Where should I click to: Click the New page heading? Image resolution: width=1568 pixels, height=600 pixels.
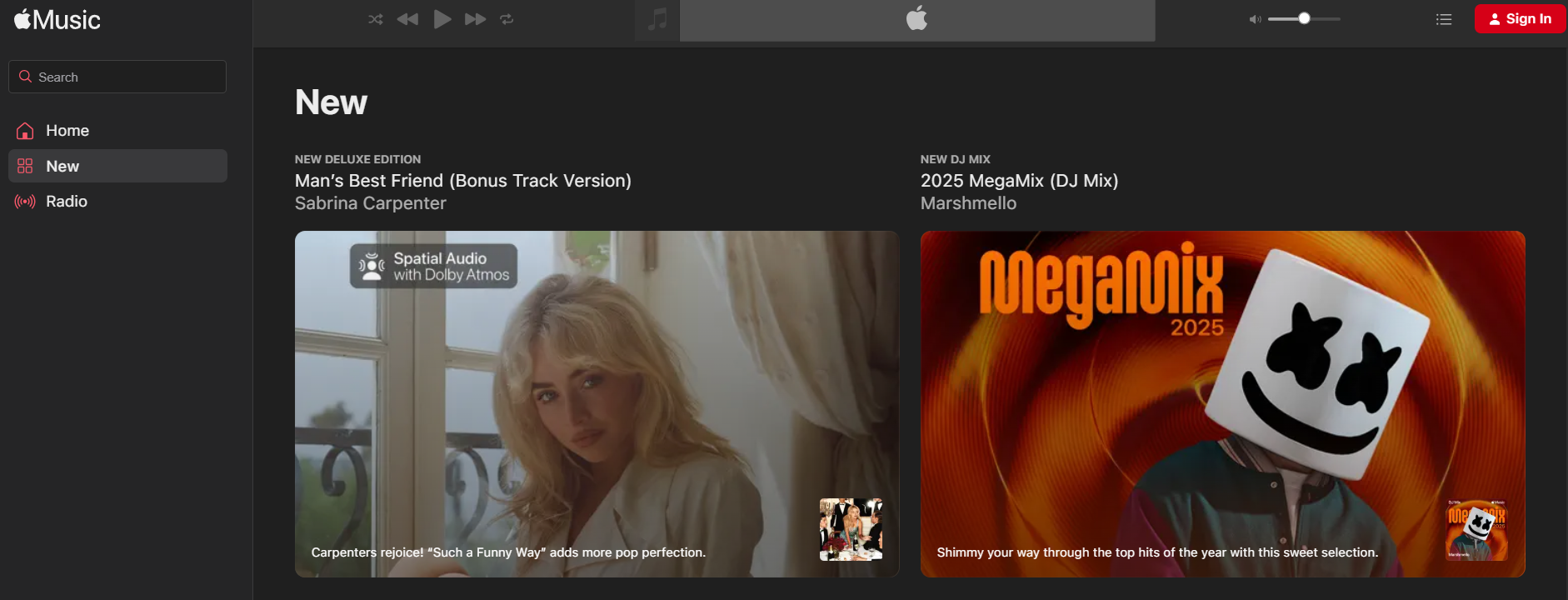coord(331,102)
